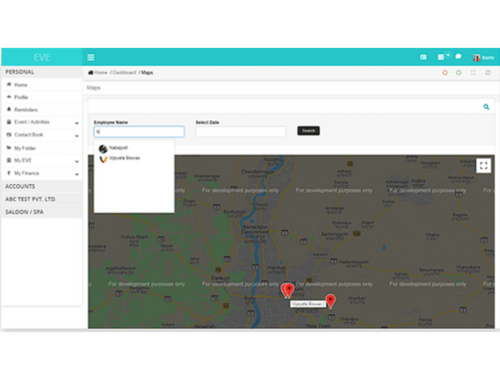This screenshot has height=375, width=500.
Task: Open the ABC TEST PVT. LTD. section
Action: click(x=42, y=199)
